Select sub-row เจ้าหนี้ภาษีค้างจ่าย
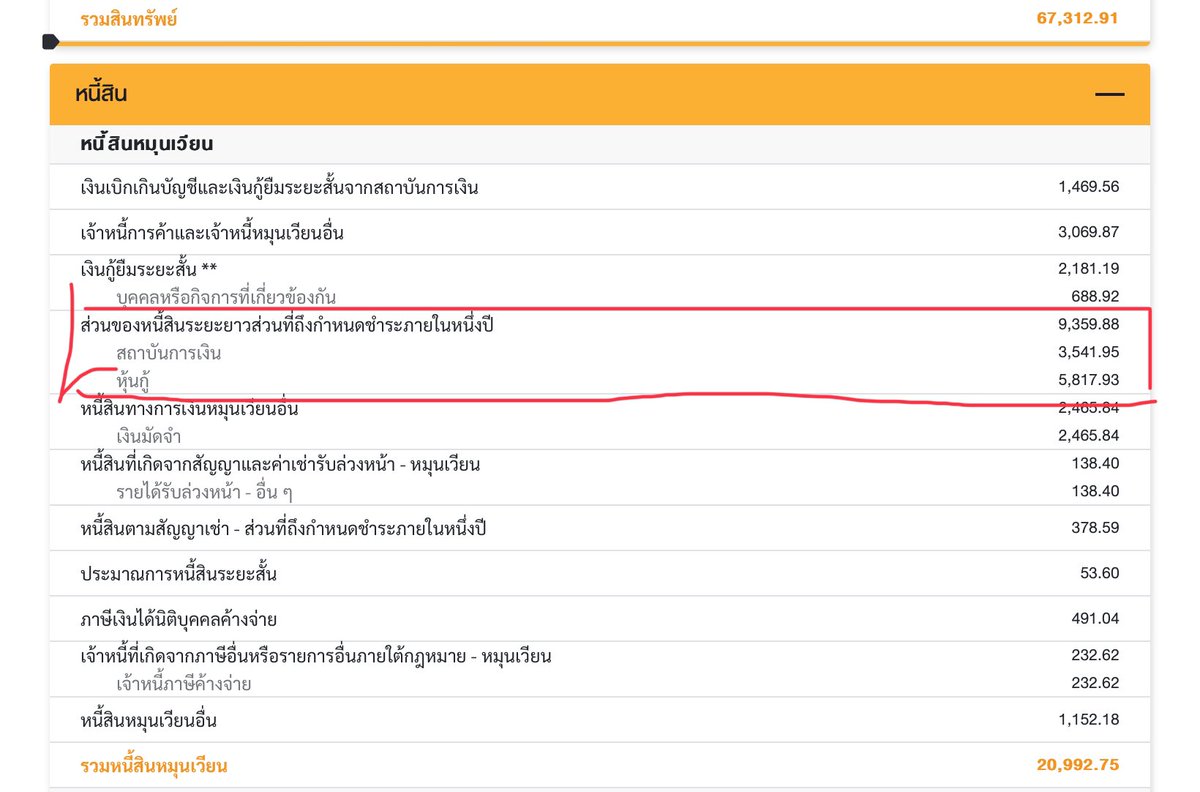This screenshot has width=1200, height=792. pyautogui.click(x=600, y=684)
